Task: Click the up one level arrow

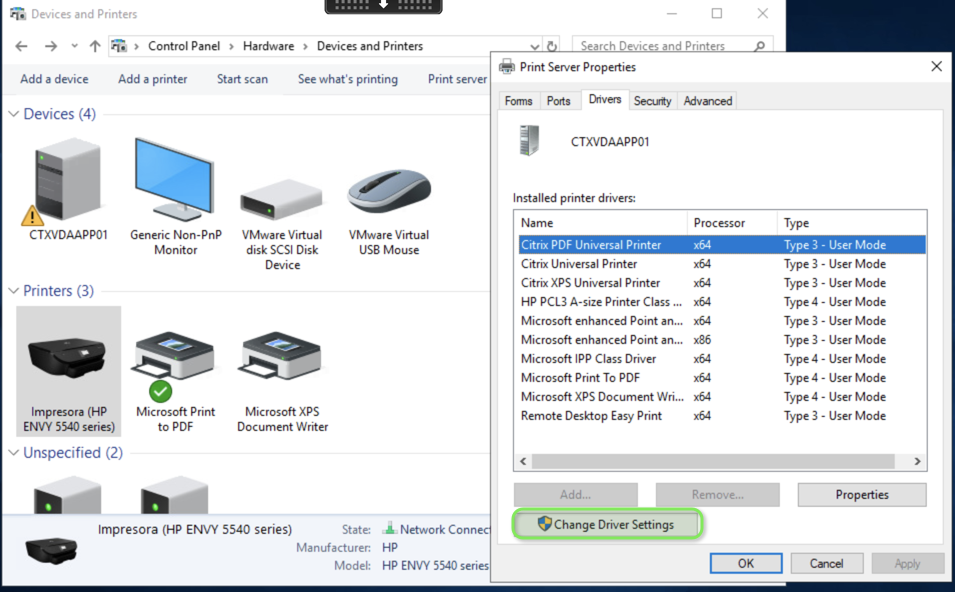Action: tap(94, 45)
